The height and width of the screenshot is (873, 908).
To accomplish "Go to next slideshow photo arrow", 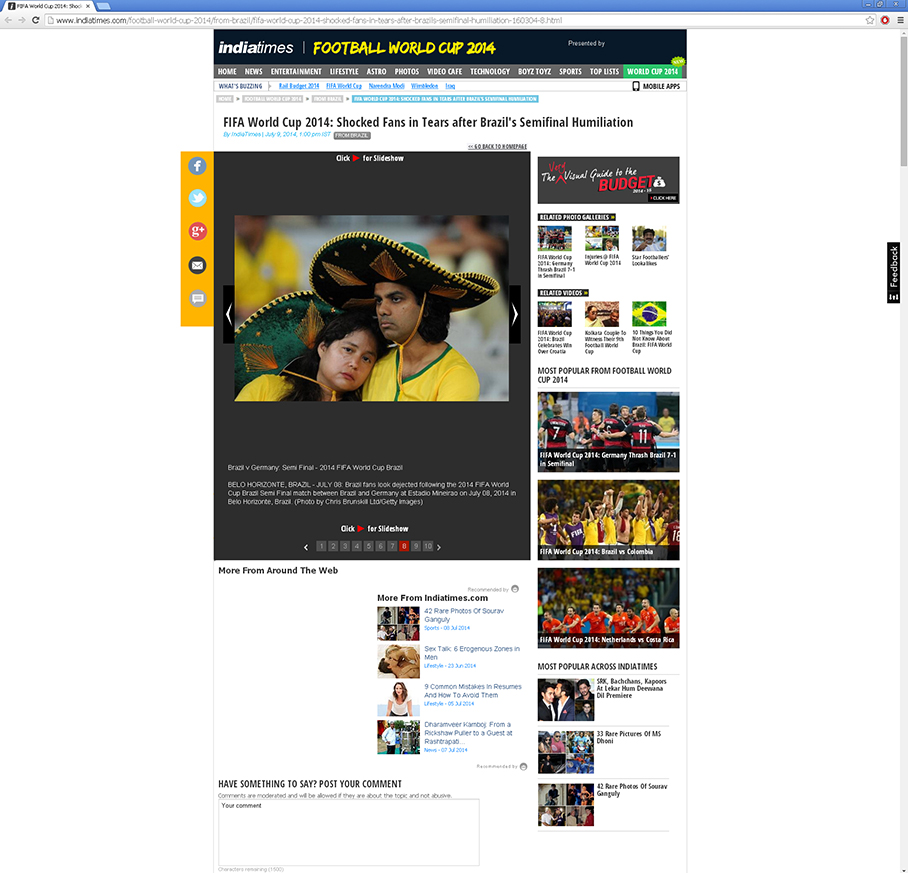I will pyautogui.click(x=515, y=314).
